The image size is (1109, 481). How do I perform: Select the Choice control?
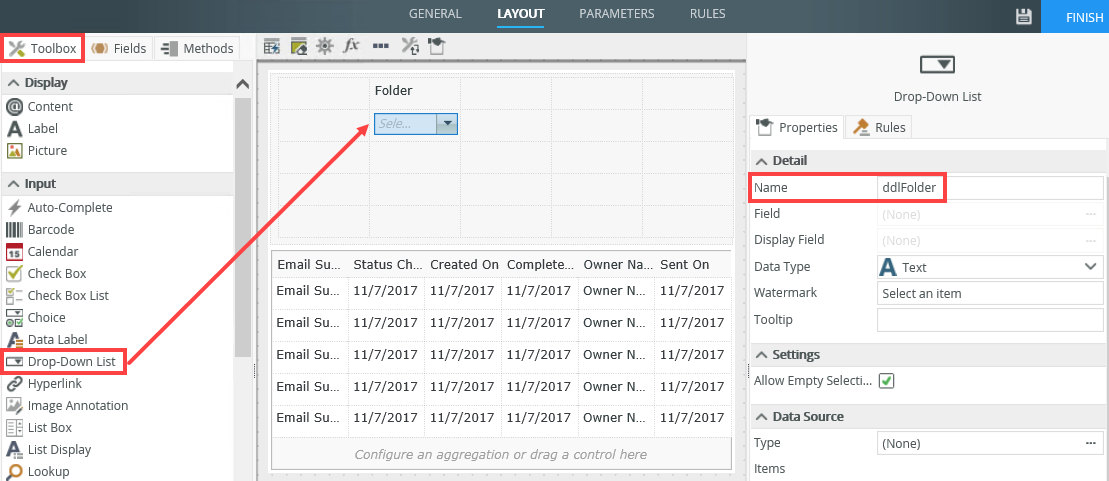(47, 318)
